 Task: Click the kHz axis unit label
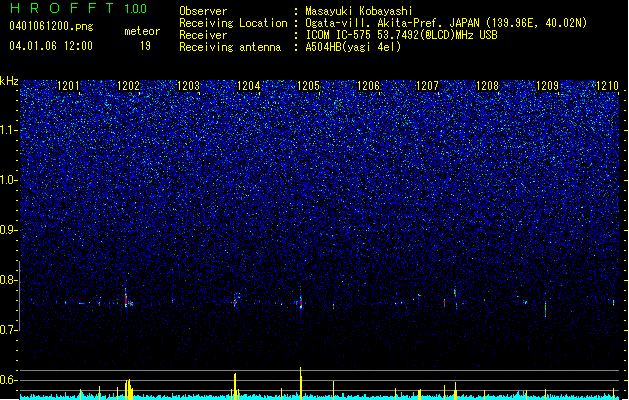click(x=9, y=81)
